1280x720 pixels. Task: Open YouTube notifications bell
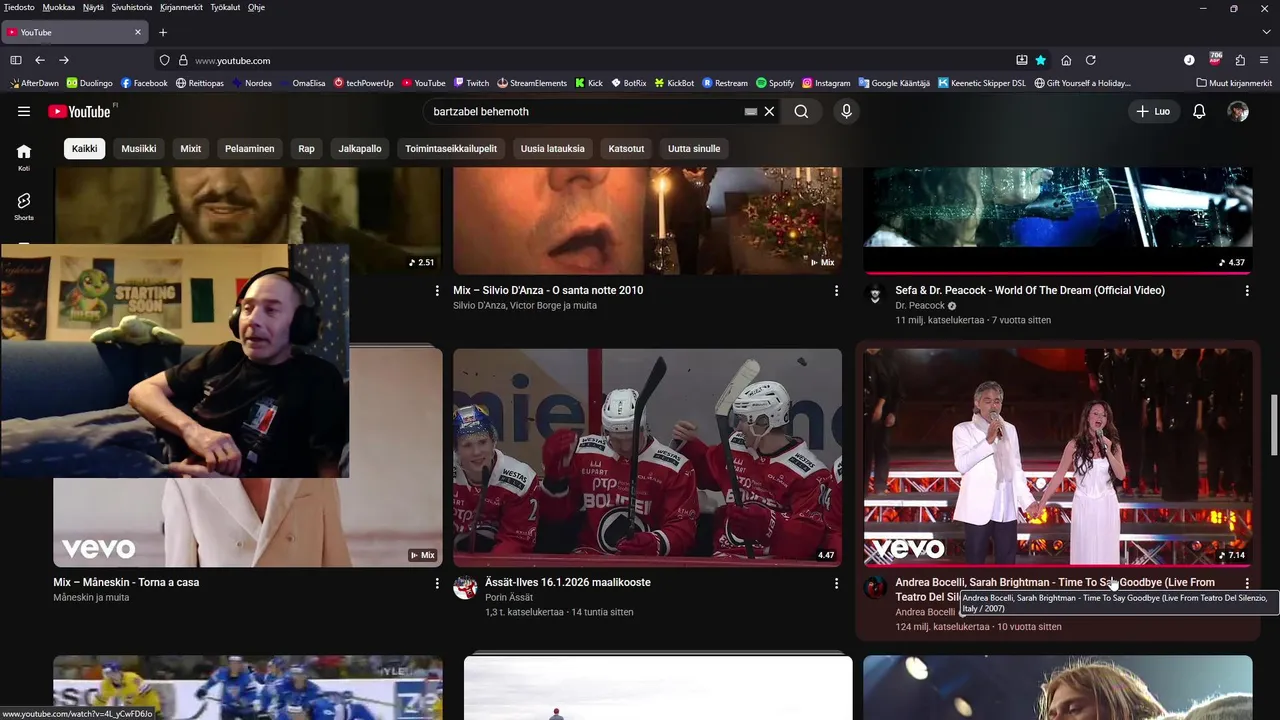click(1199, 112)
